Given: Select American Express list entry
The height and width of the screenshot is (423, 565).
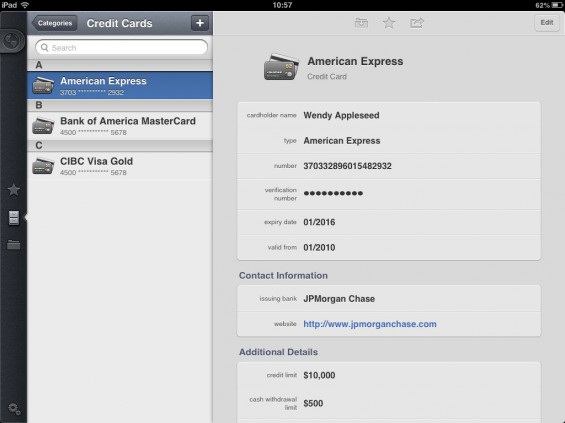Looking at the screenshot, I should click(120, 85).
